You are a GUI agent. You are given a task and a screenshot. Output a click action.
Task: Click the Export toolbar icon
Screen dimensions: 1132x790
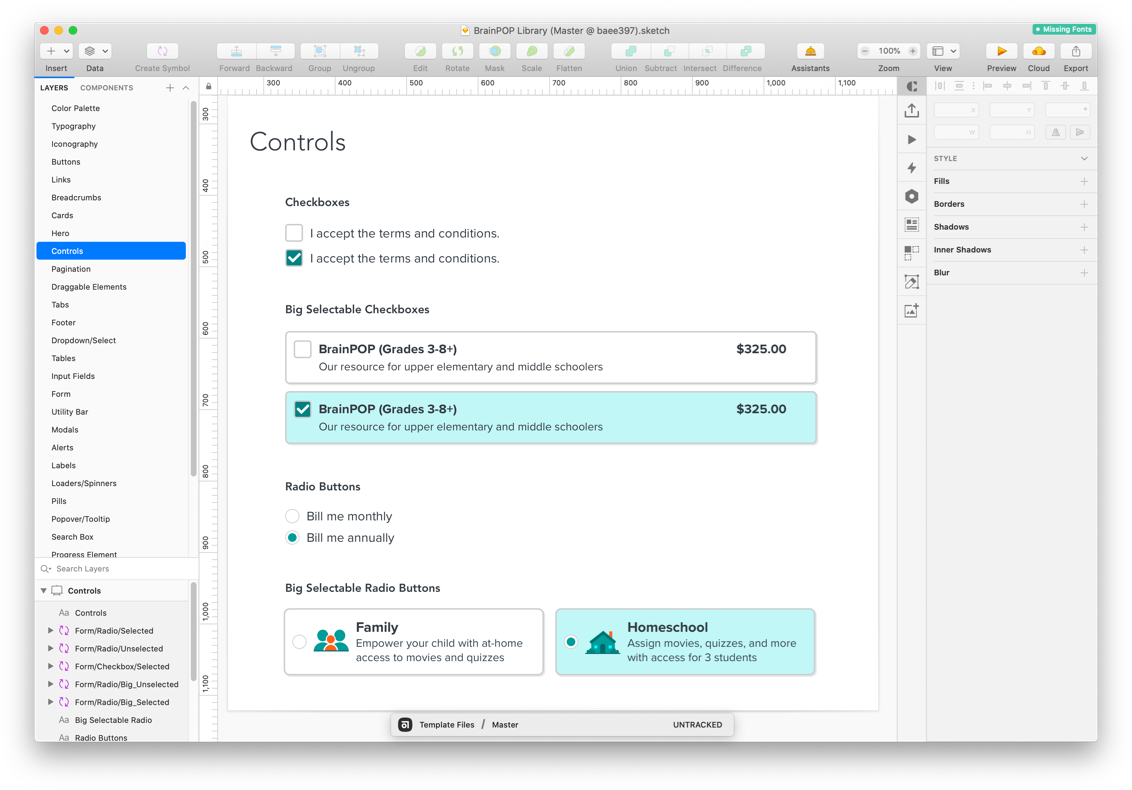coord(1076,51)
